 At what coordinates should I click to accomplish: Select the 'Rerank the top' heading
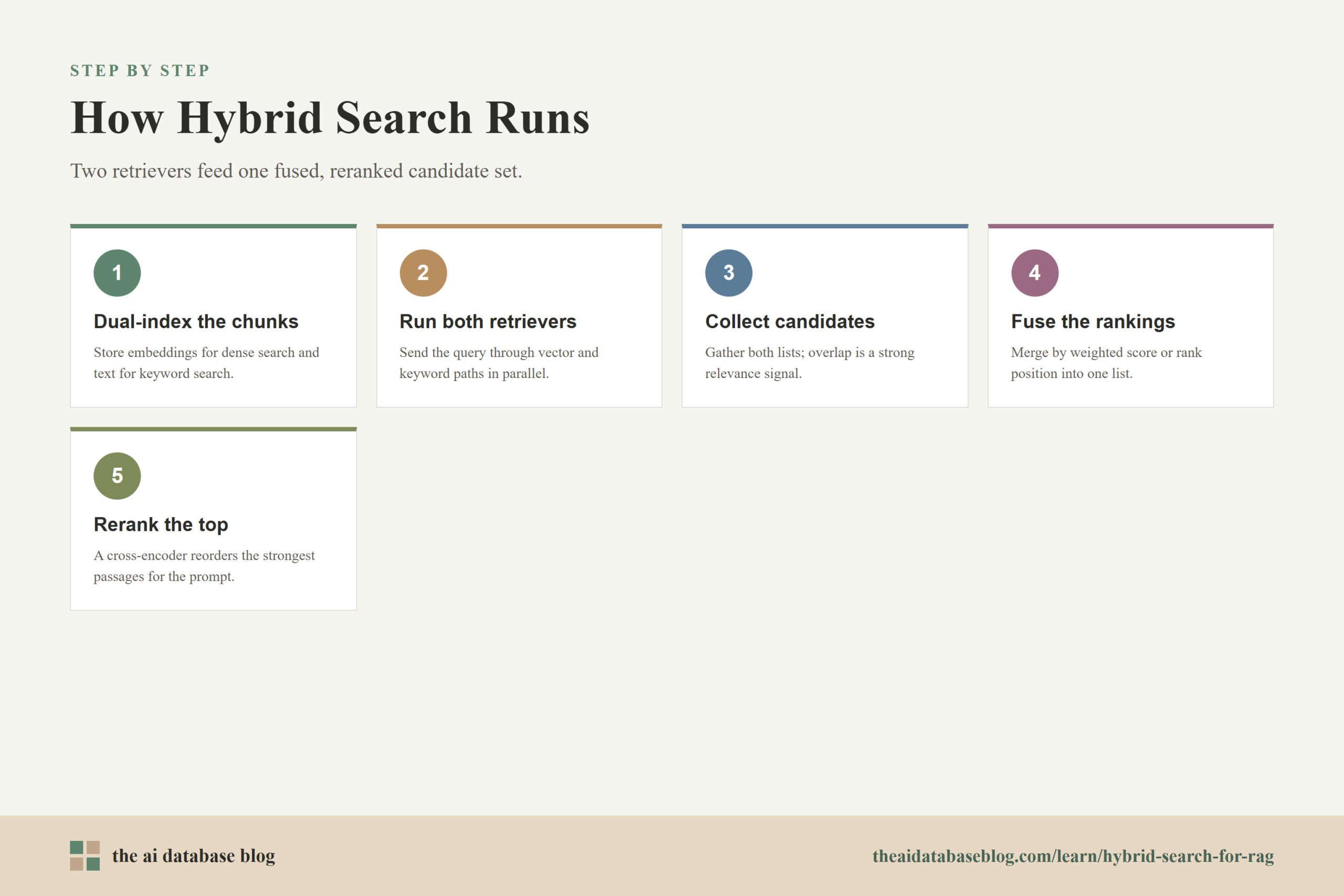pyautogui.click(x=161, y=524)
